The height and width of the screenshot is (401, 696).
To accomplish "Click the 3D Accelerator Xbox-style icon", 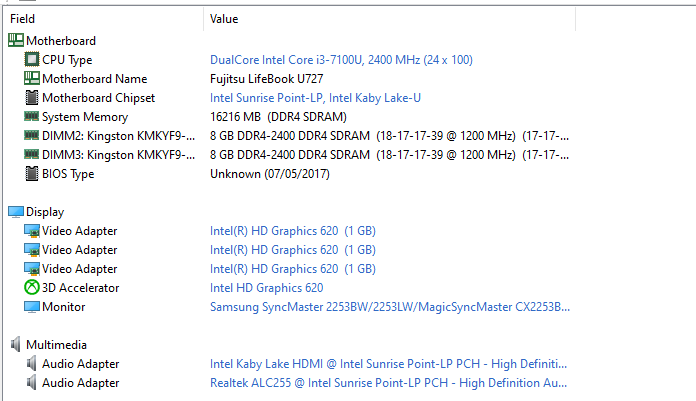I will pos(32,288).
